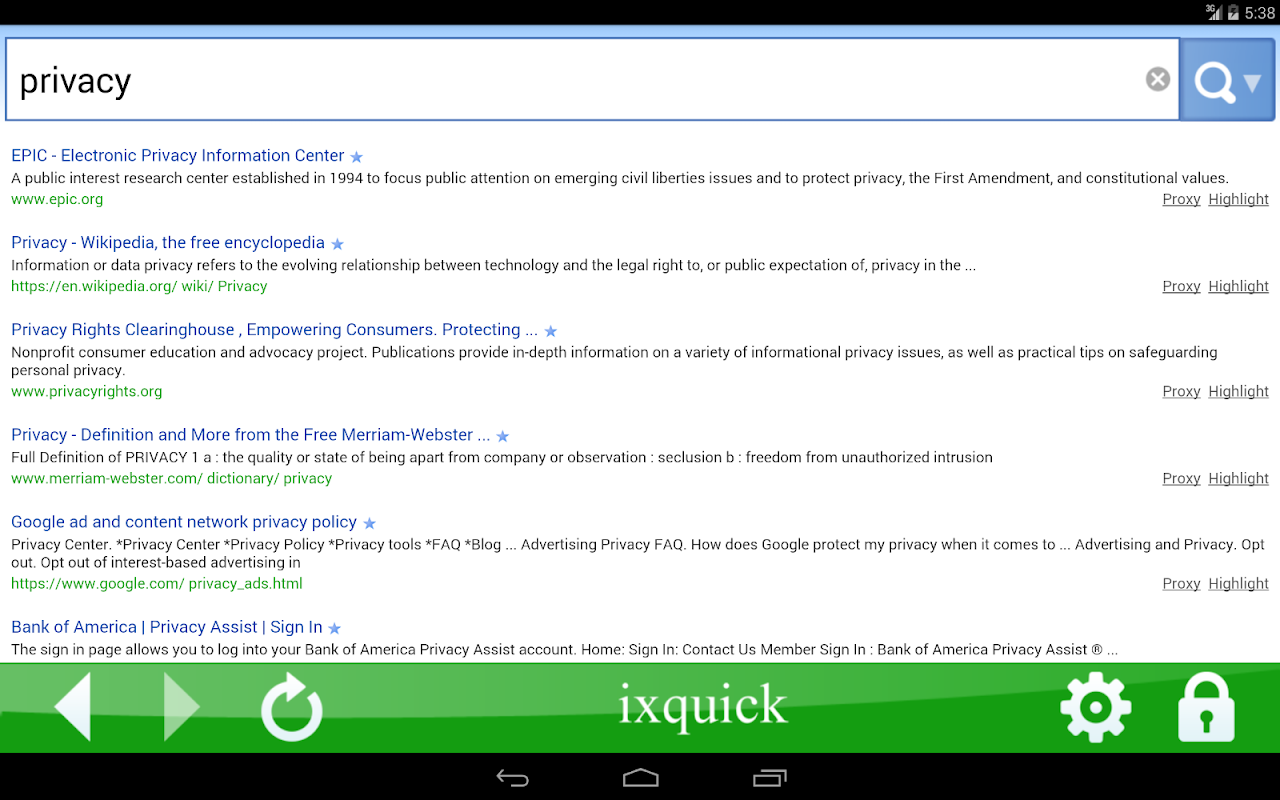Click the www.epic.org URL

(57, 199)
